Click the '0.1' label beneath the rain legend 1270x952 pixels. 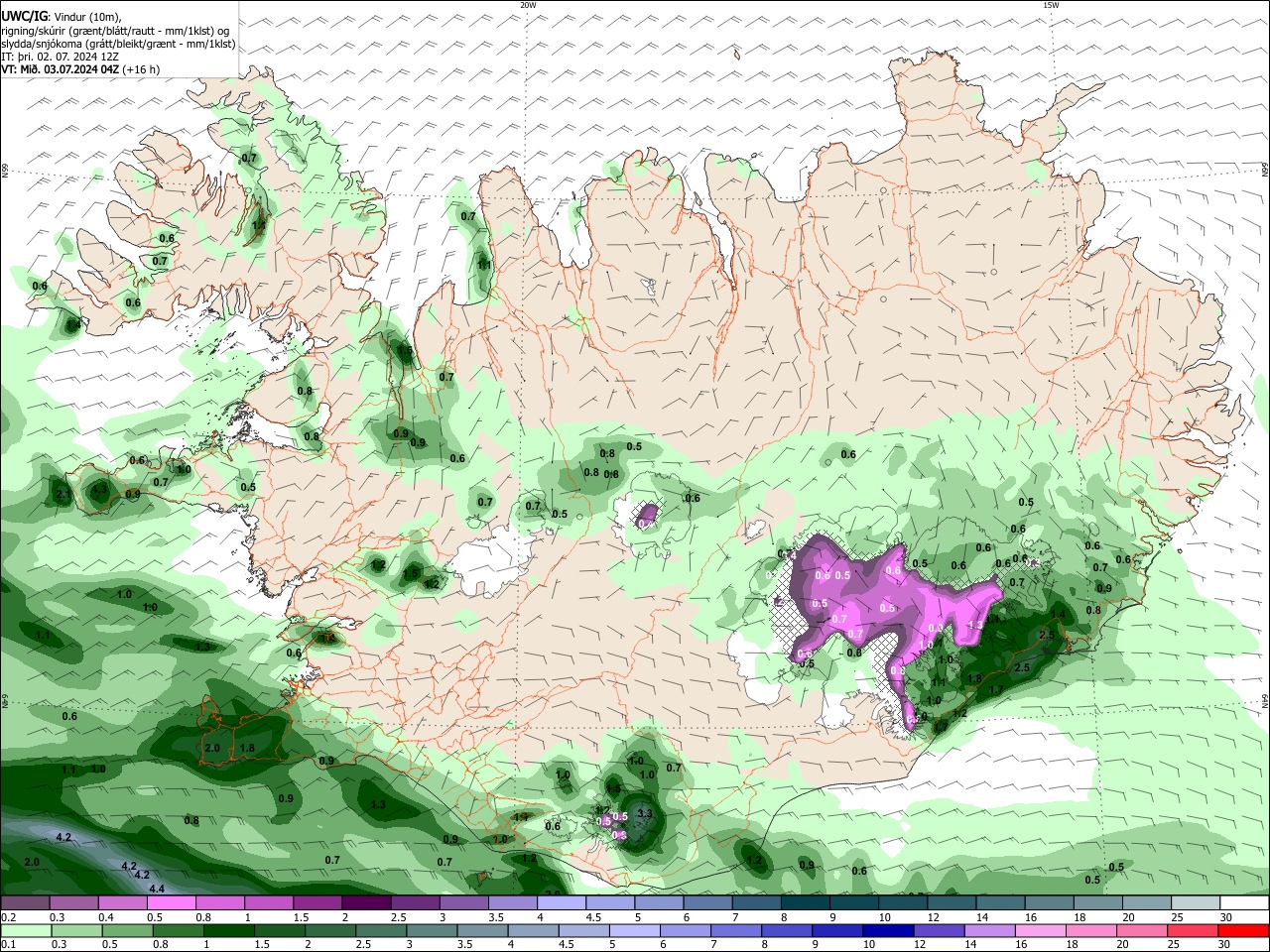point(7,944)
